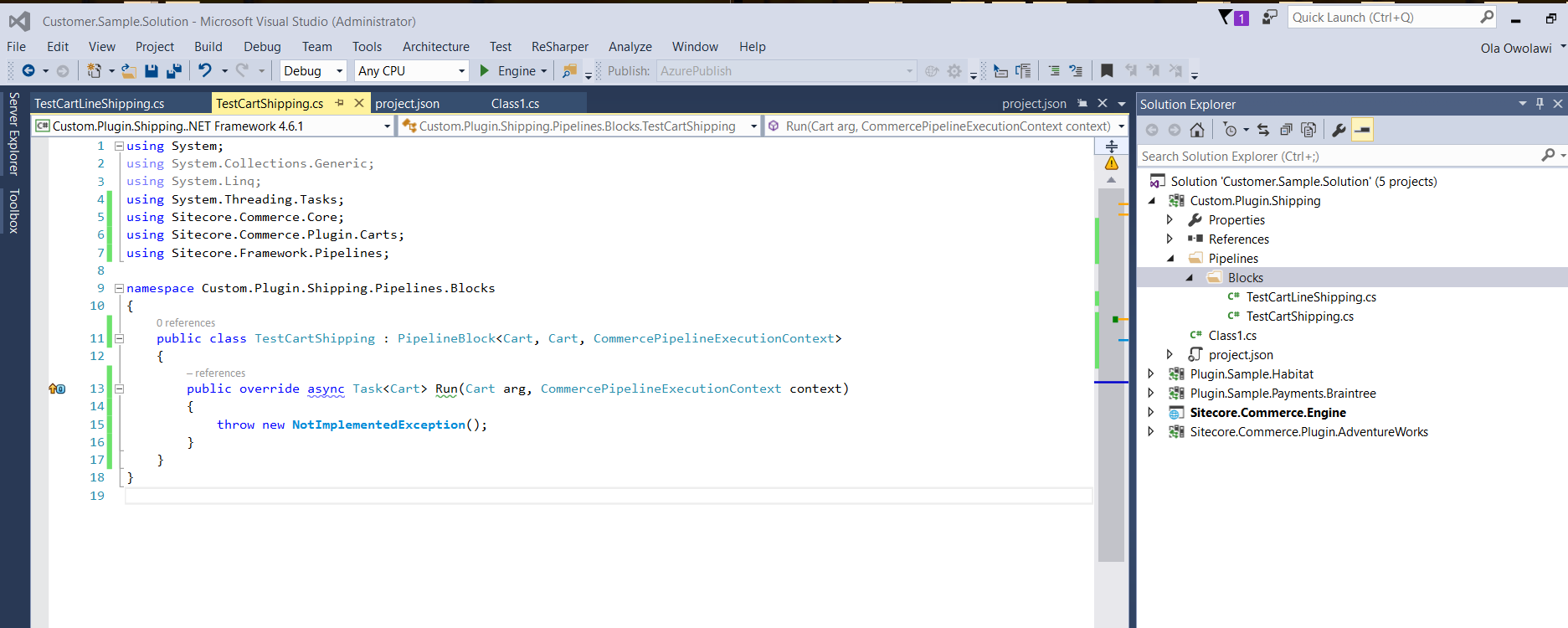The image size is (1568, 628).
Task: Click the Pending Changes Filter clock icon
Action: pos(1229,130)
